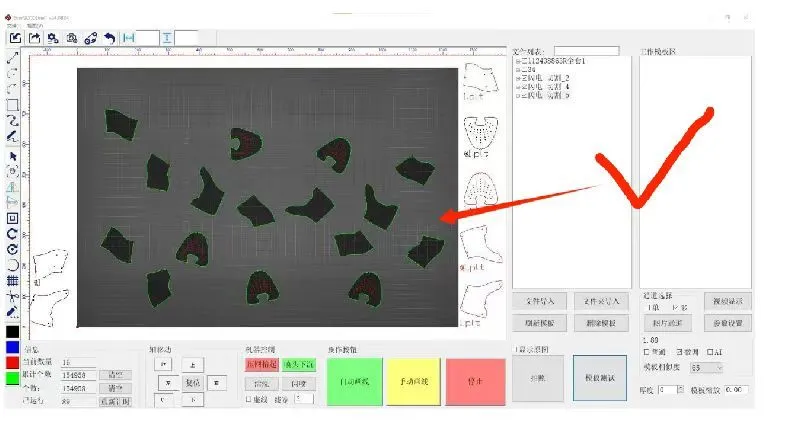Click the 速率 speed input field

coord(304,399)
